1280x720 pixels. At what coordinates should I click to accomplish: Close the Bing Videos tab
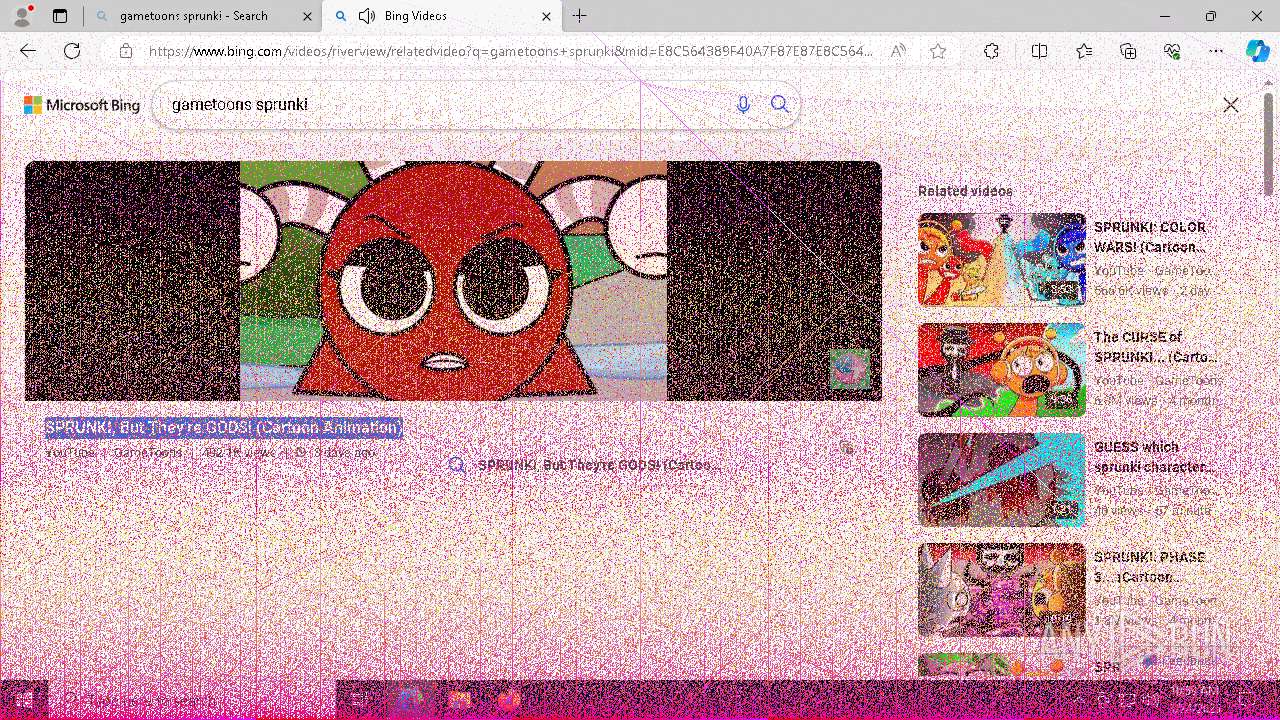click(x=546, y=16)
